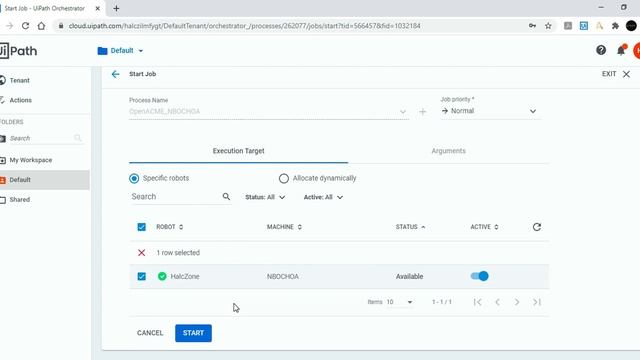The width and height of the screenshot is (640, 360).
Task: Open the browser extensions puzzle icon
Action: click(x=615, y=26)
